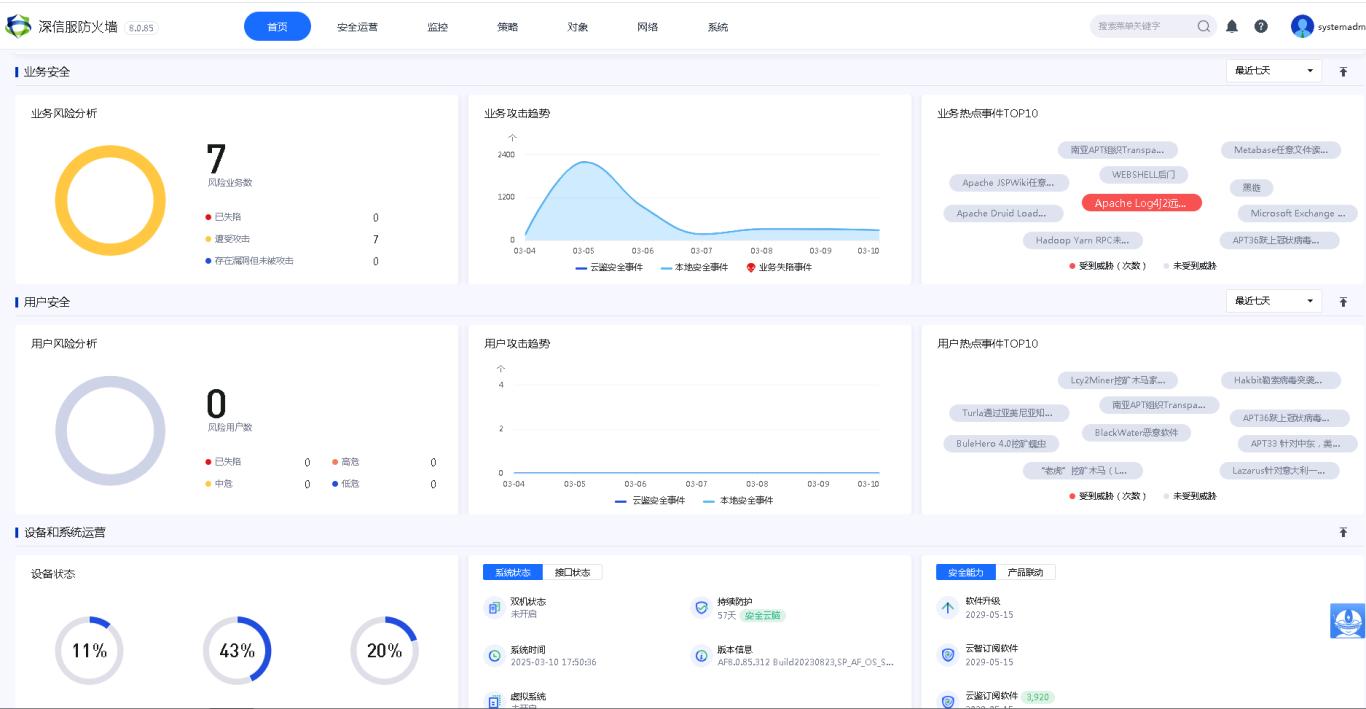Toggle 受到威胁 legend in 用户热点事件TOP10
The image size is (1366, 709).
tap(1107, 496)
